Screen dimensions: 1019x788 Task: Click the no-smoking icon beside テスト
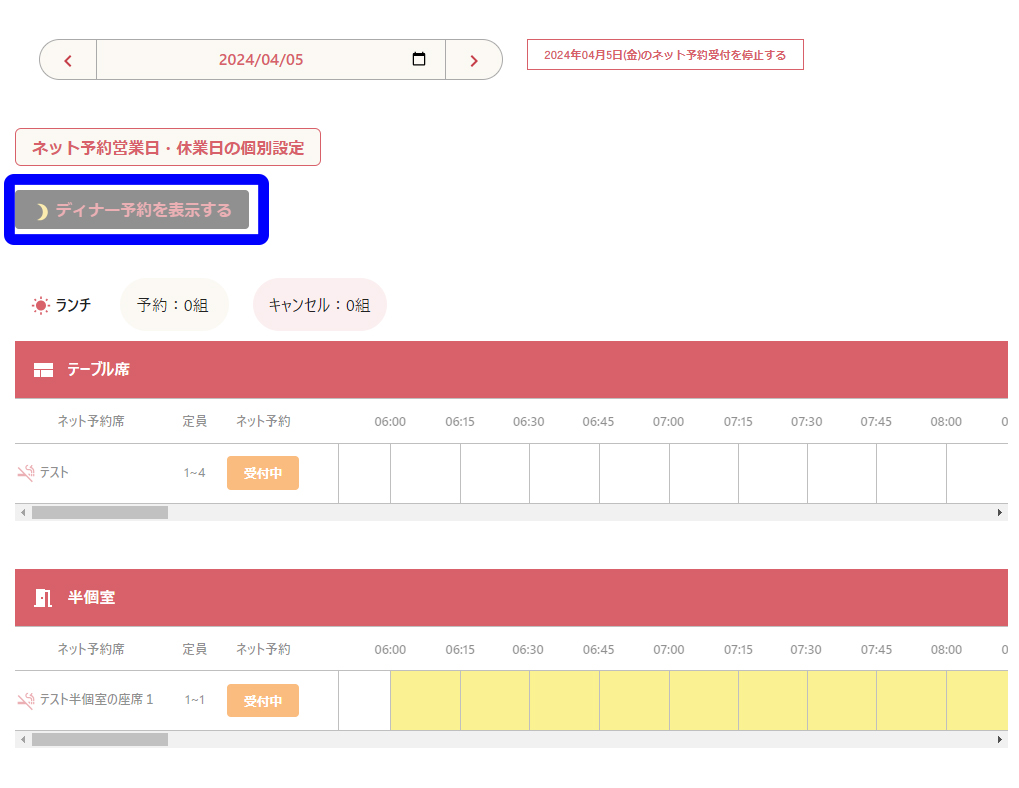point(26,473)
